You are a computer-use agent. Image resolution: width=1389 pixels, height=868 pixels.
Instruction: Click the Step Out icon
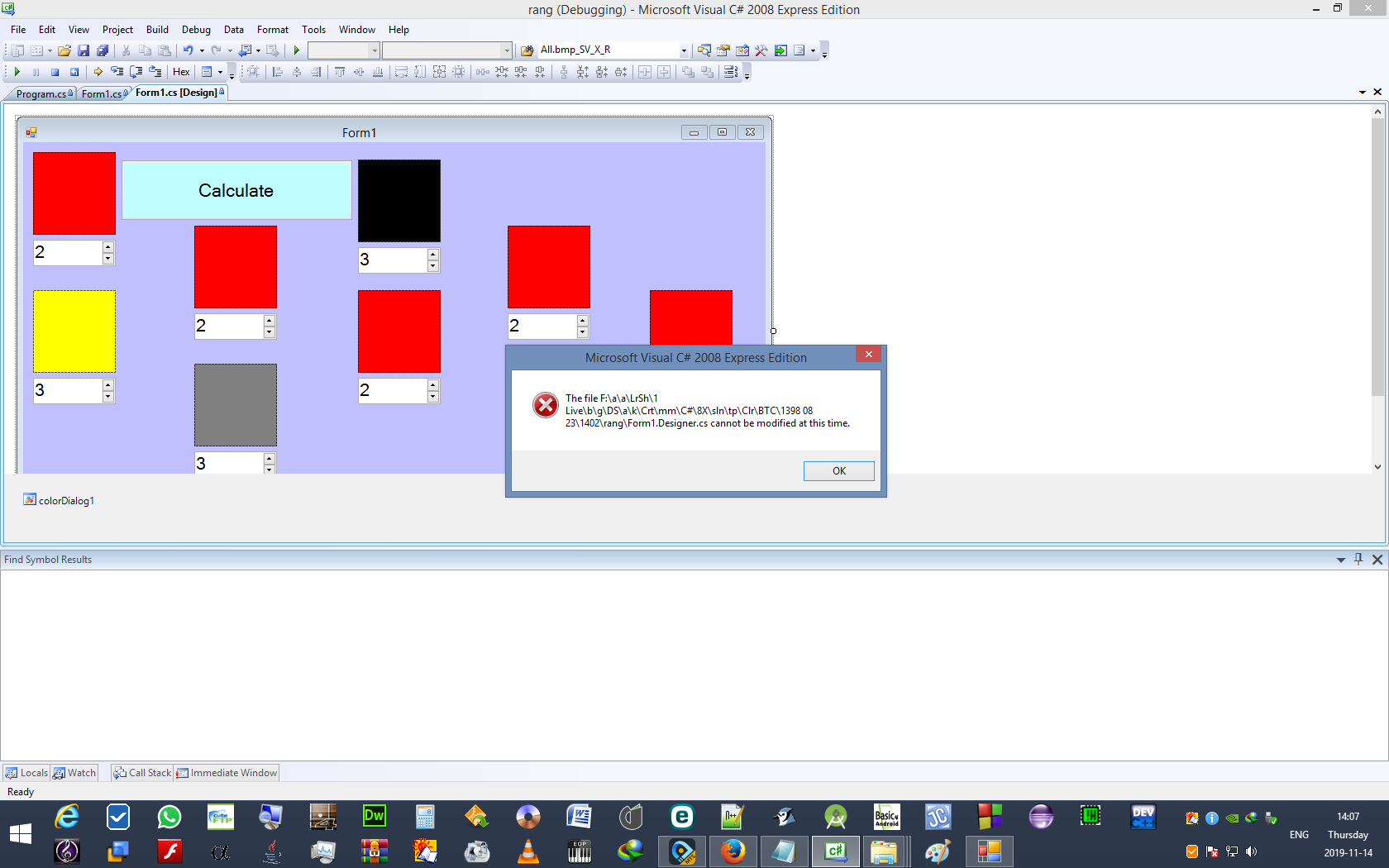155,72
